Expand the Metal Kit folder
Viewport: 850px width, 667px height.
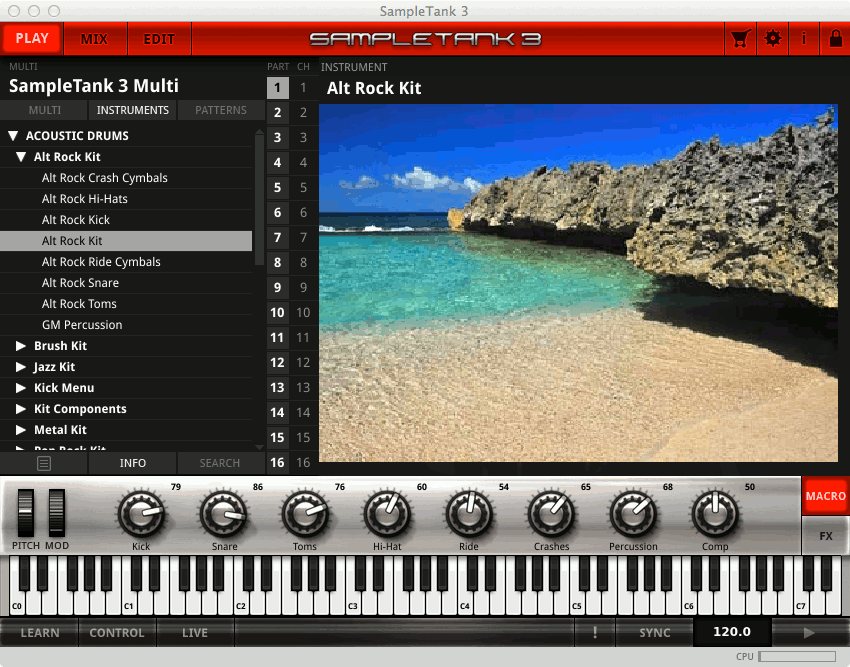pyautogui.click(x=21, y=429)
